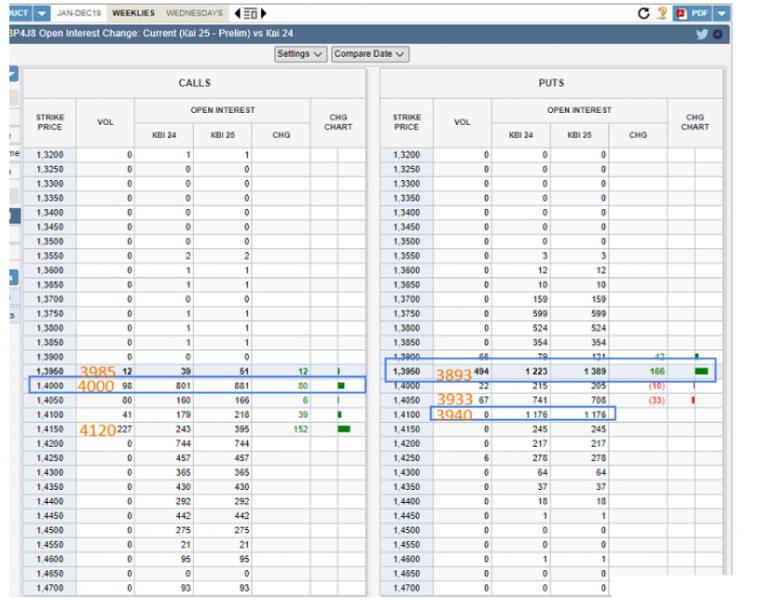
Task: Select Puts strike price 1,4100
Action: pos(407,415)
